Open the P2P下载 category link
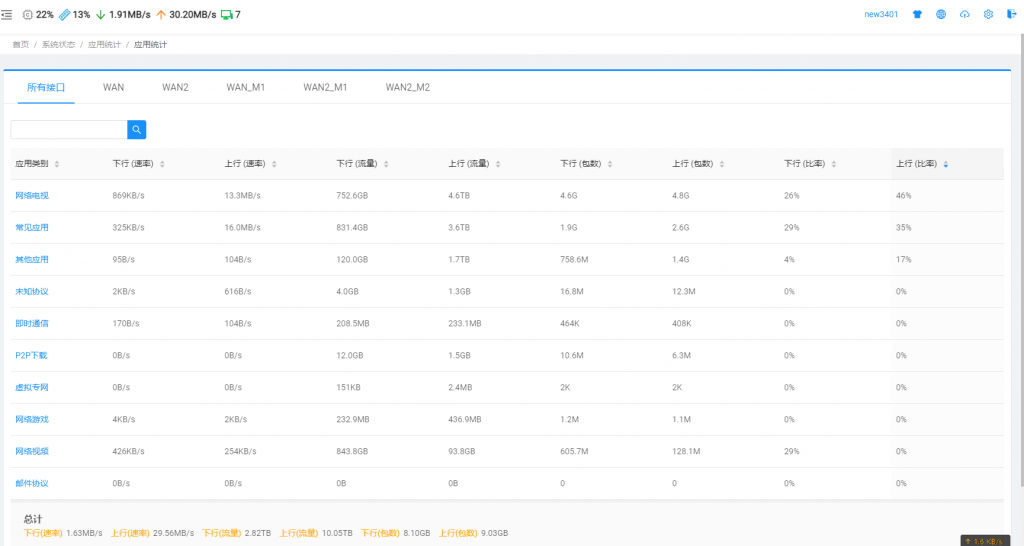This screenshot has width=1024, height=546. pos(31,356)
